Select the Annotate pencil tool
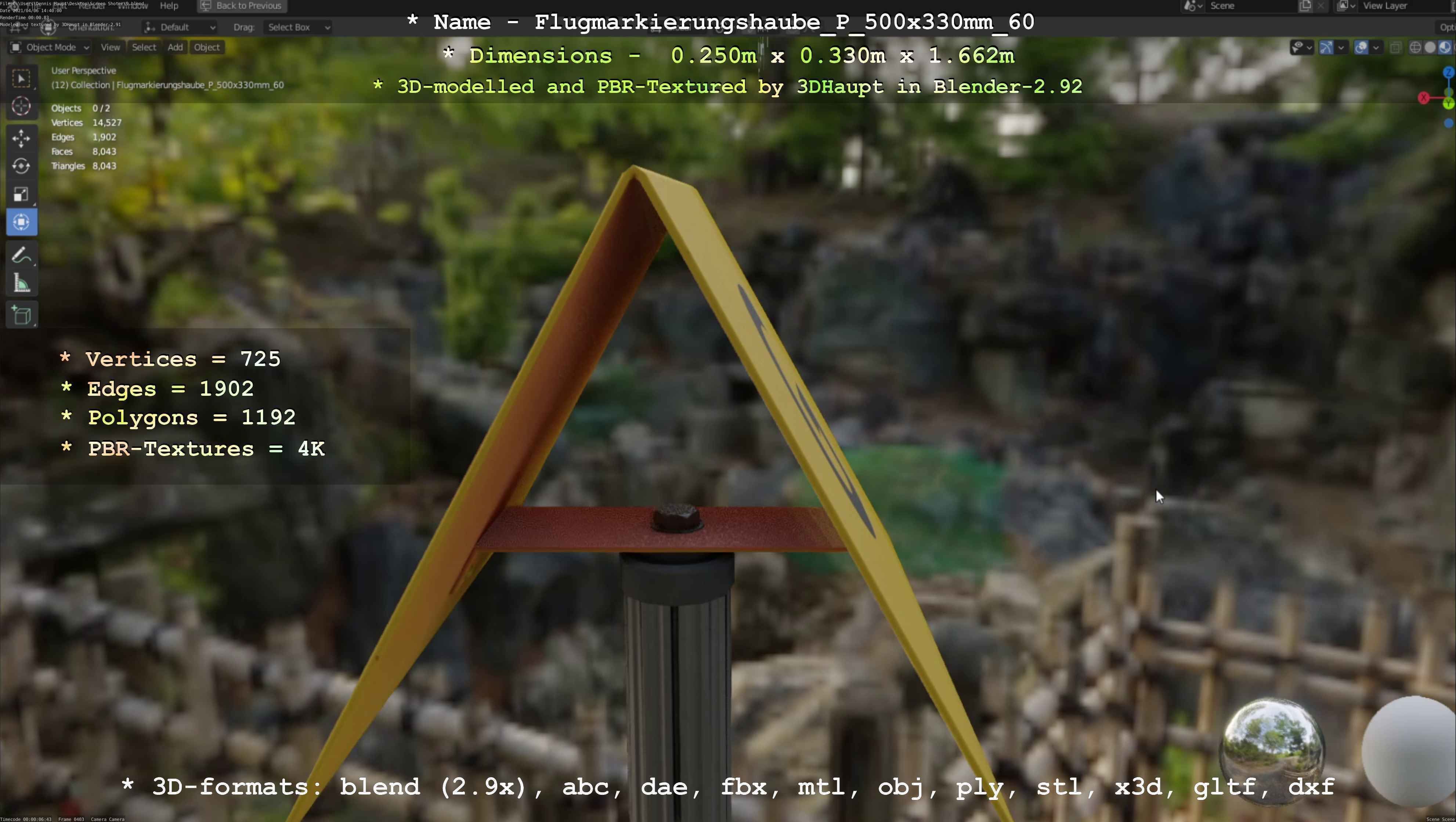The height and width of the screenshot is (822, 1456). pos(21,256)
